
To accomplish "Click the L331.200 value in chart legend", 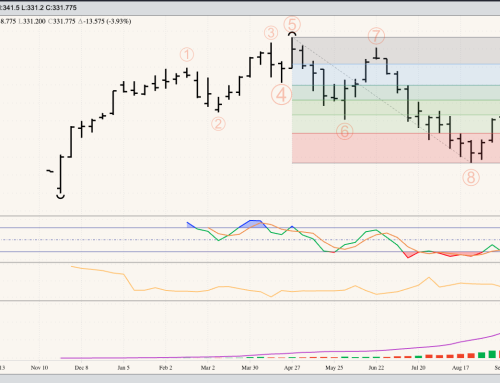I will (32, 21).
